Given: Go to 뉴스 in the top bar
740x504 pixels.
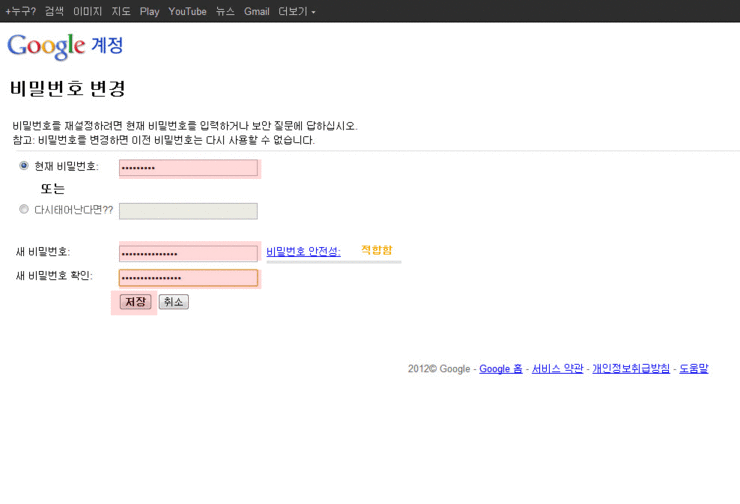Looking at the screenshot, I should point(225,11).
